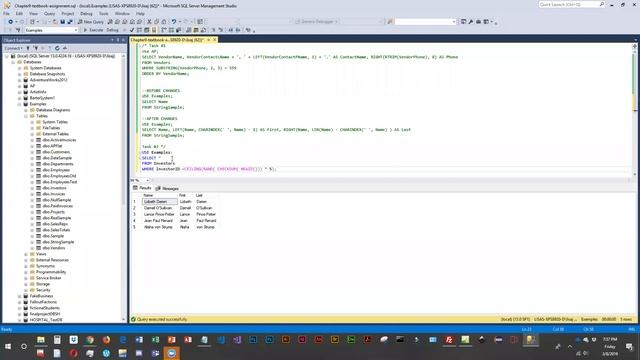Click the Cut scissors icon
Image resolution: width=640 pixels, height=360 pixels.
149,22
